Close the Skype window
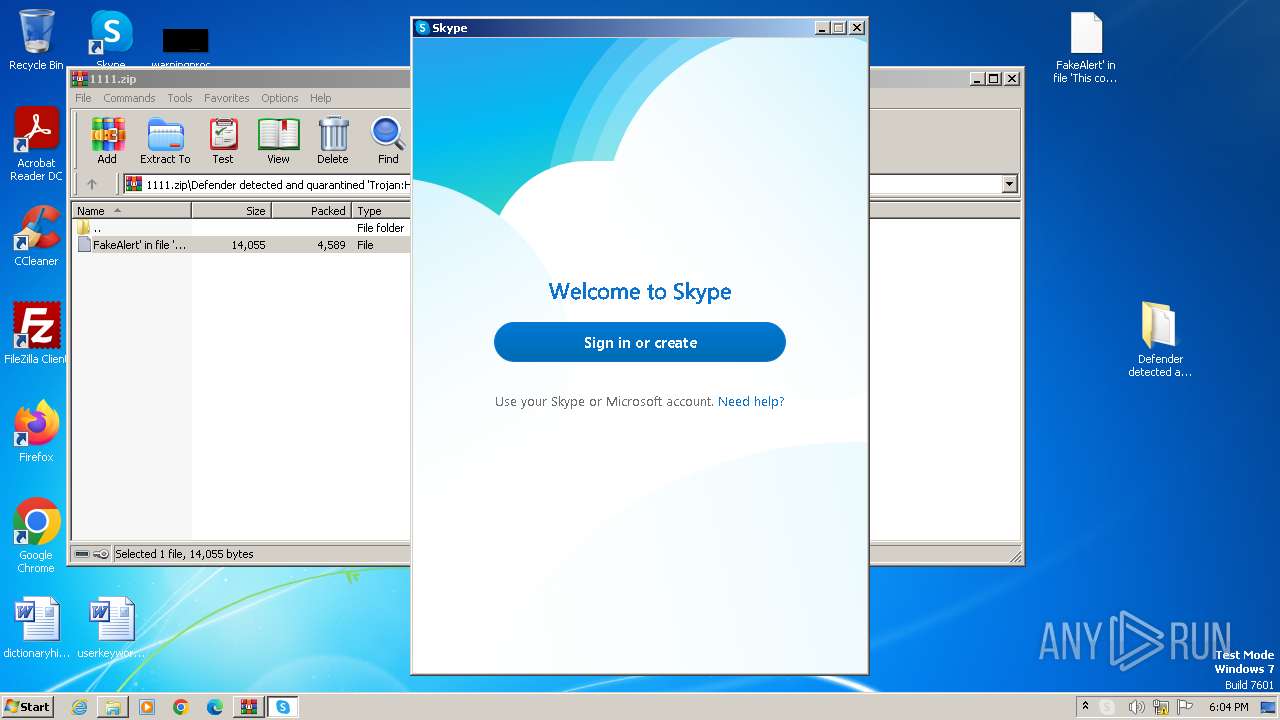 click(857, 28)
